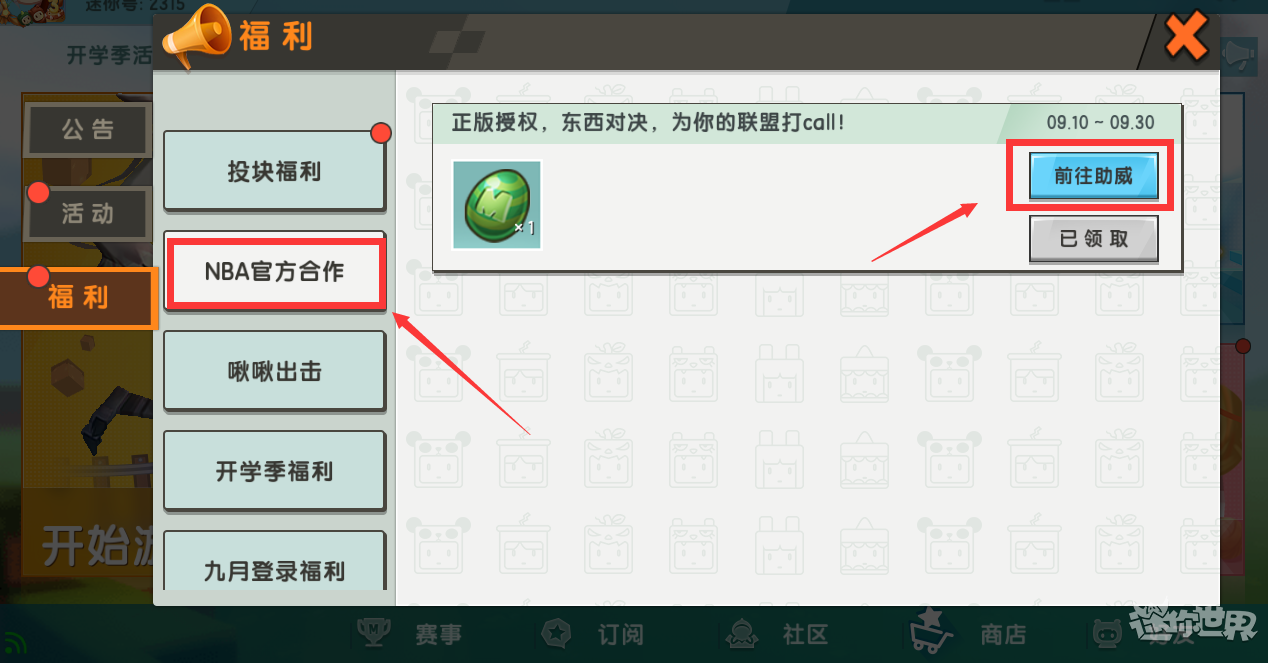Close the 福利 panel with orange X
This screenshot has height=663, width=1268.
(1187, 37)
